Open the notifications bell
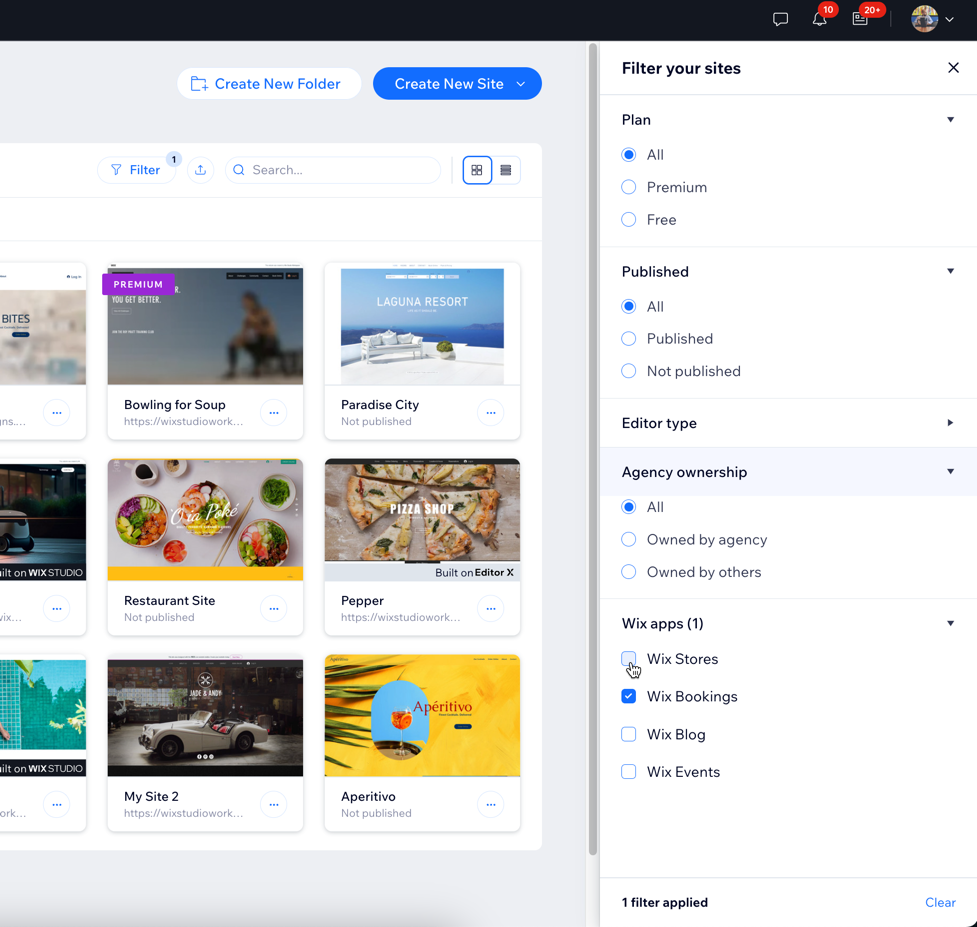Viewport: 977px width, 927px height. 820,19
